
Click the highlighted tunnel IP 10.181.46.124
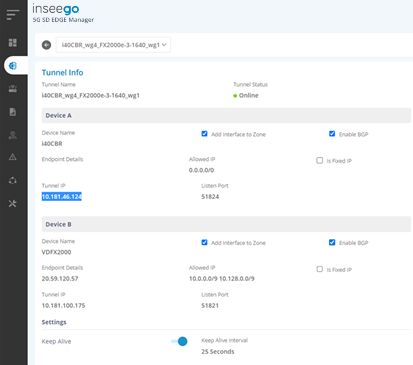point(62,197)
